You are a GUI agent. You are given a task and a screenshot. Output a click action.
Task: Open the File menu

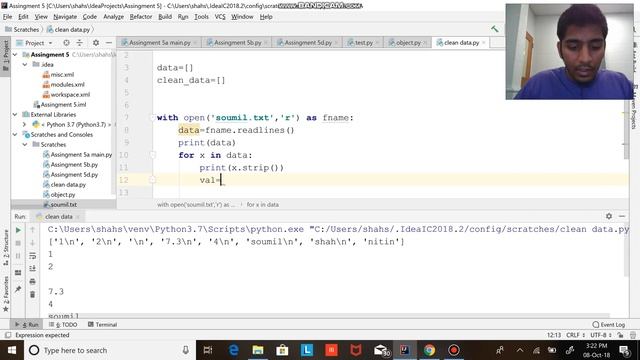tap(7, 17)
